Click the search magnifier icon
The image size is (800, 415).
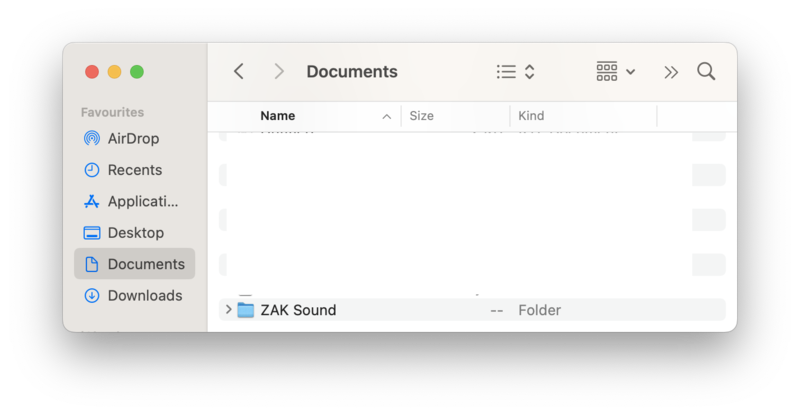706,71
